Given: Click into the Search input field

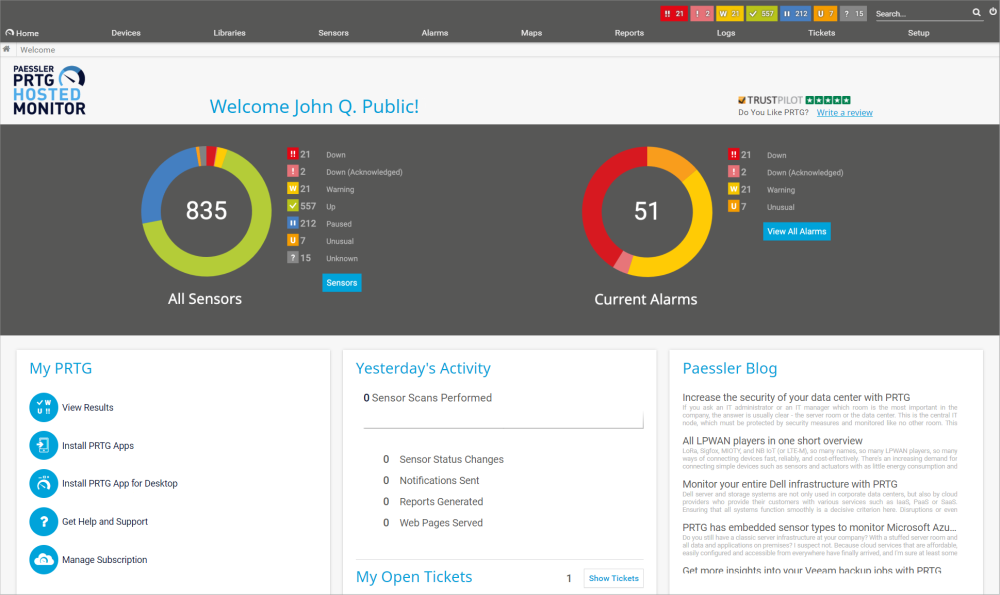Looking at the screenshot, I should pos(920,14).
